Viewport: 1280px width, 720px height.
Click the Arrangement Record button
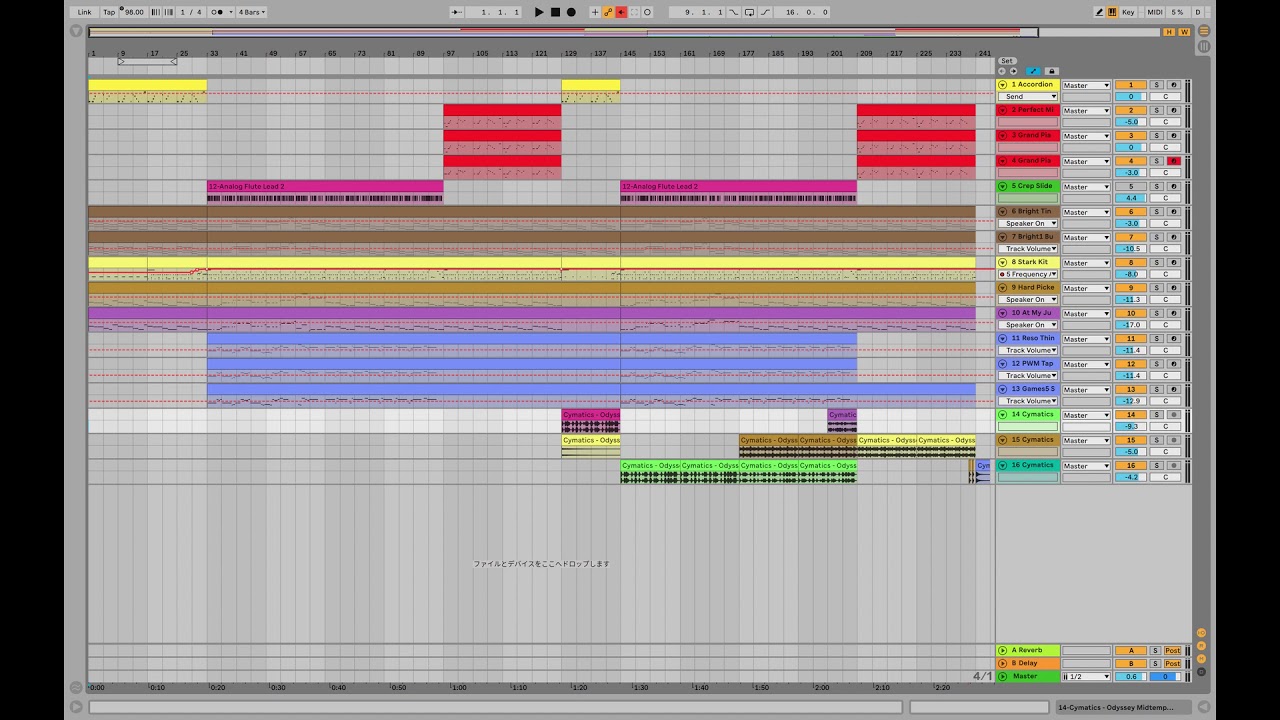coord(571,12)
